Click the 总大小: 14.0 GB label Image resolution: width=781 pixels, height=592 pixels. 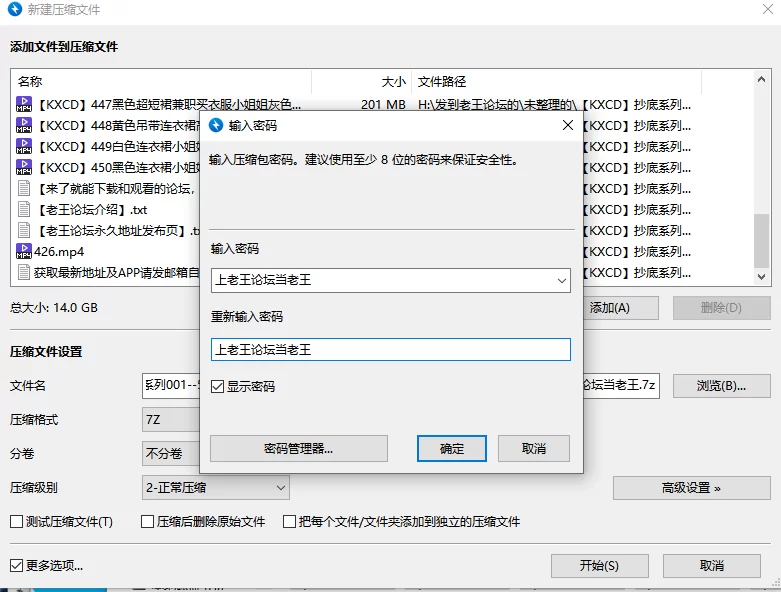pos(54,308)
